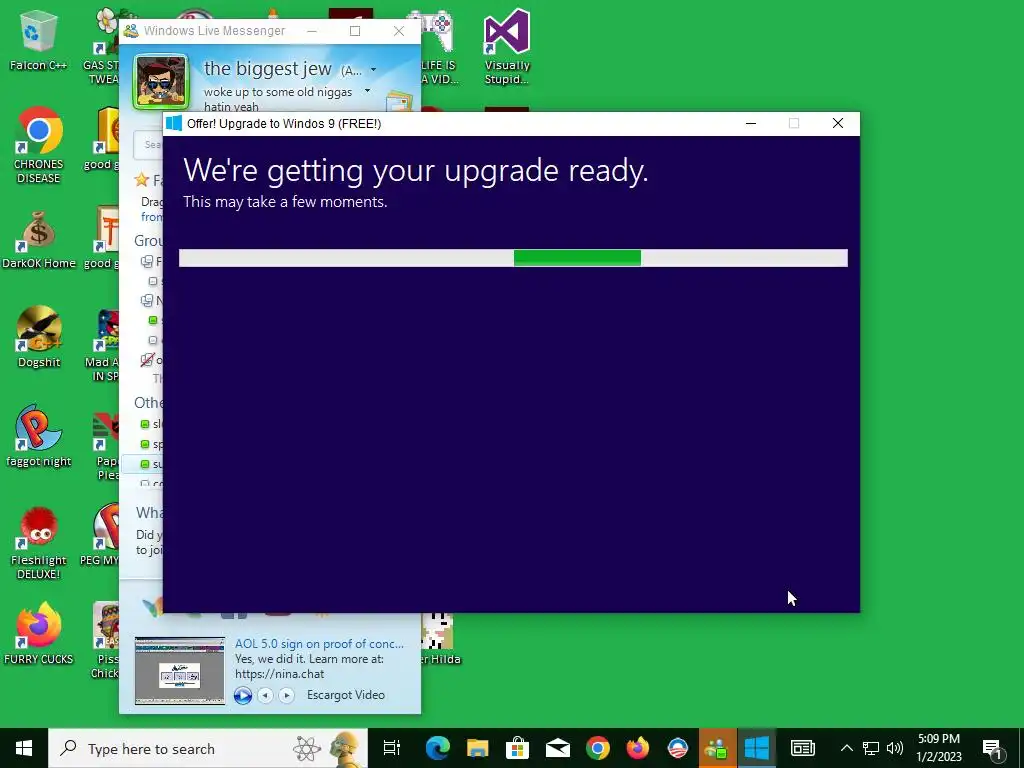
Task: Open Microsoft Store from the taskbar
Action: click(517, 748)
